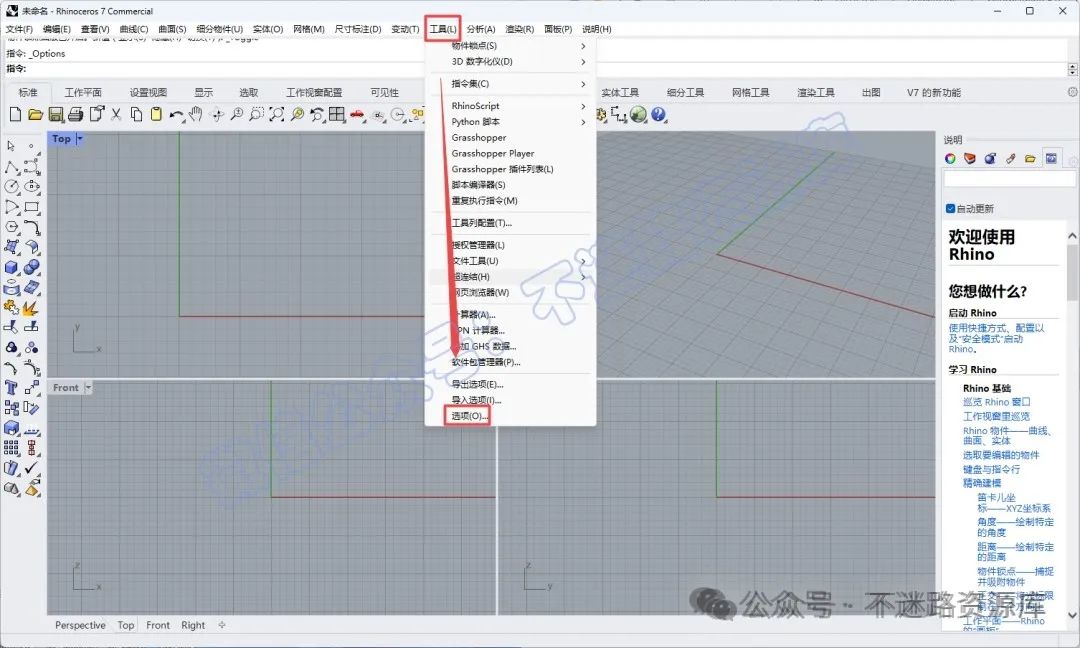
Task: Click the Explode icon in left sidebar
Action: pos(31,308)
